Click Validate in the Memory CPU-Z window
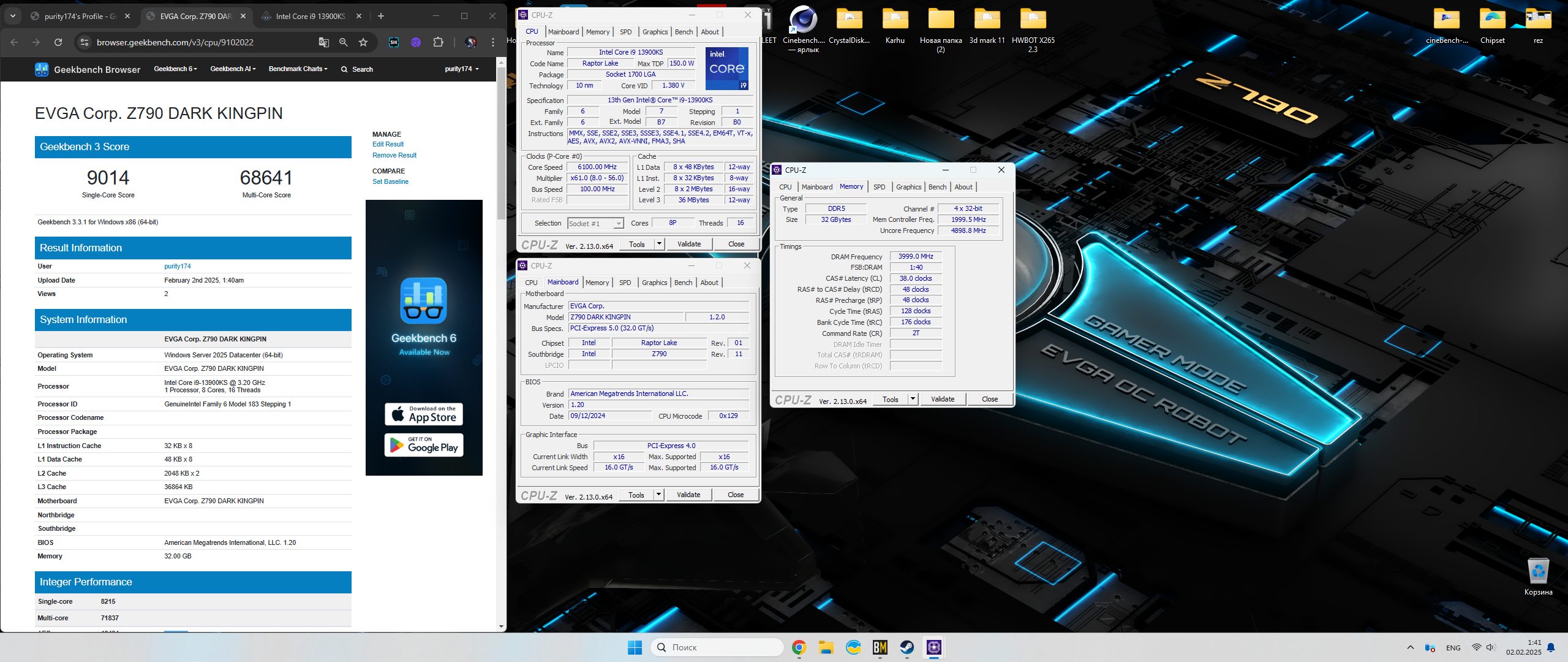Viewport: 1568px width, 662px height. (943, 399)
